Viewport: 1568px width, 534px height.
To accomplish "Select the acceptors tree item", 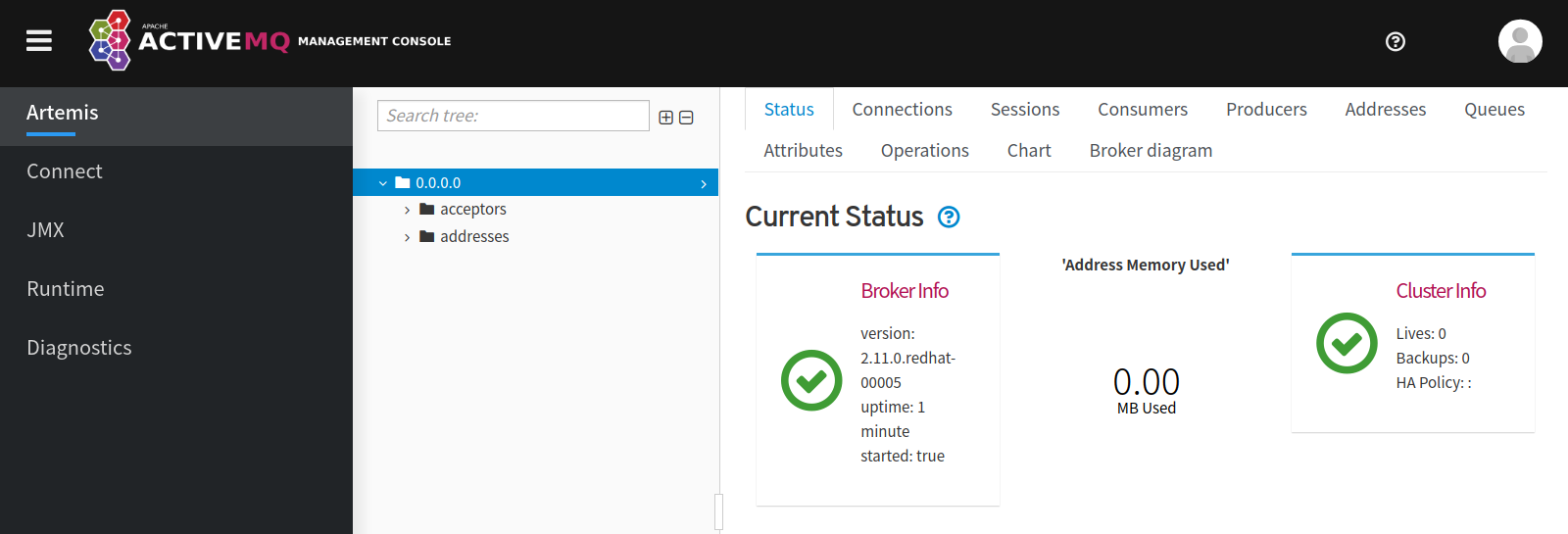I will point(472,210).
